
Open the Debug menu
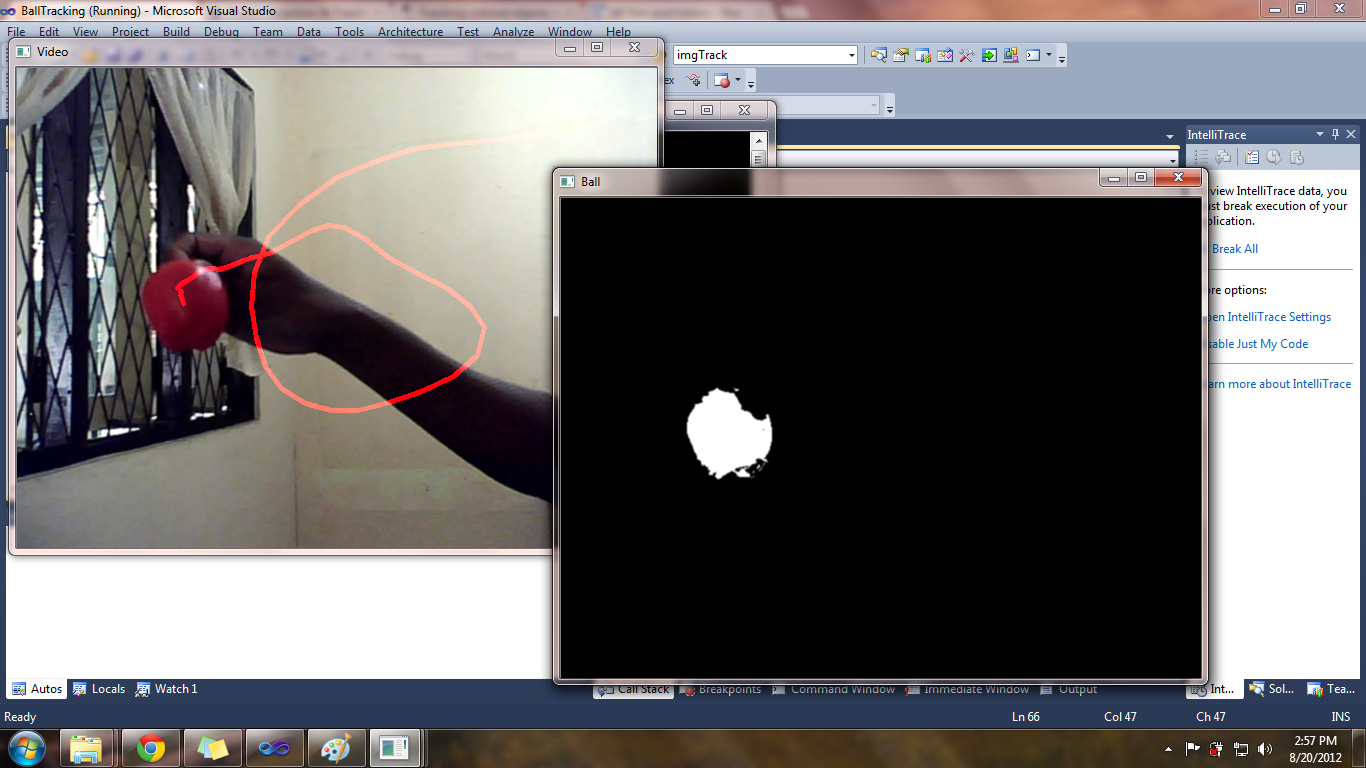point(220,31)
